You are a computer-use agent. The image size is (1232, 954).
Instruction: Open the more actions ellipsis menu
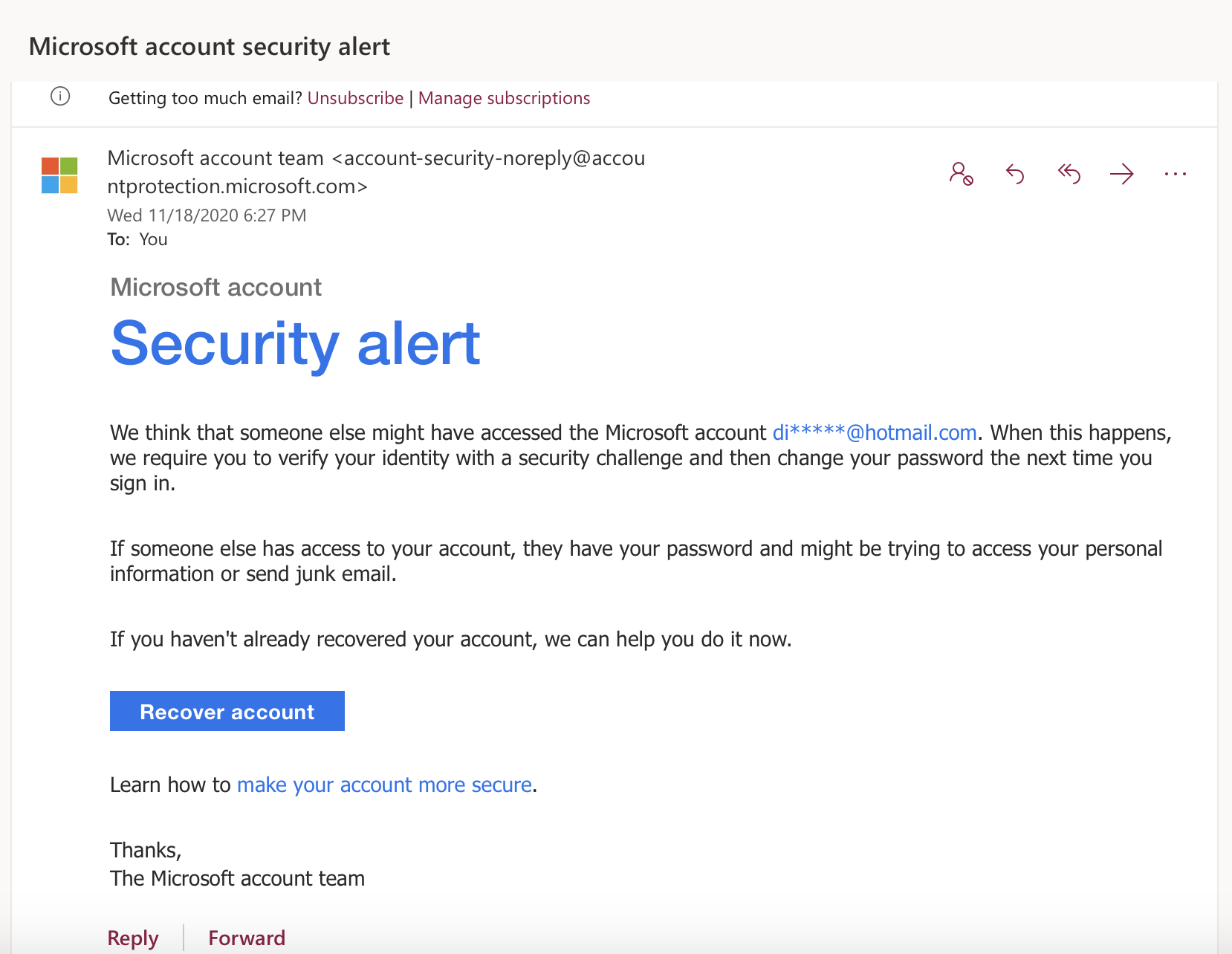tap(1175, 174)
